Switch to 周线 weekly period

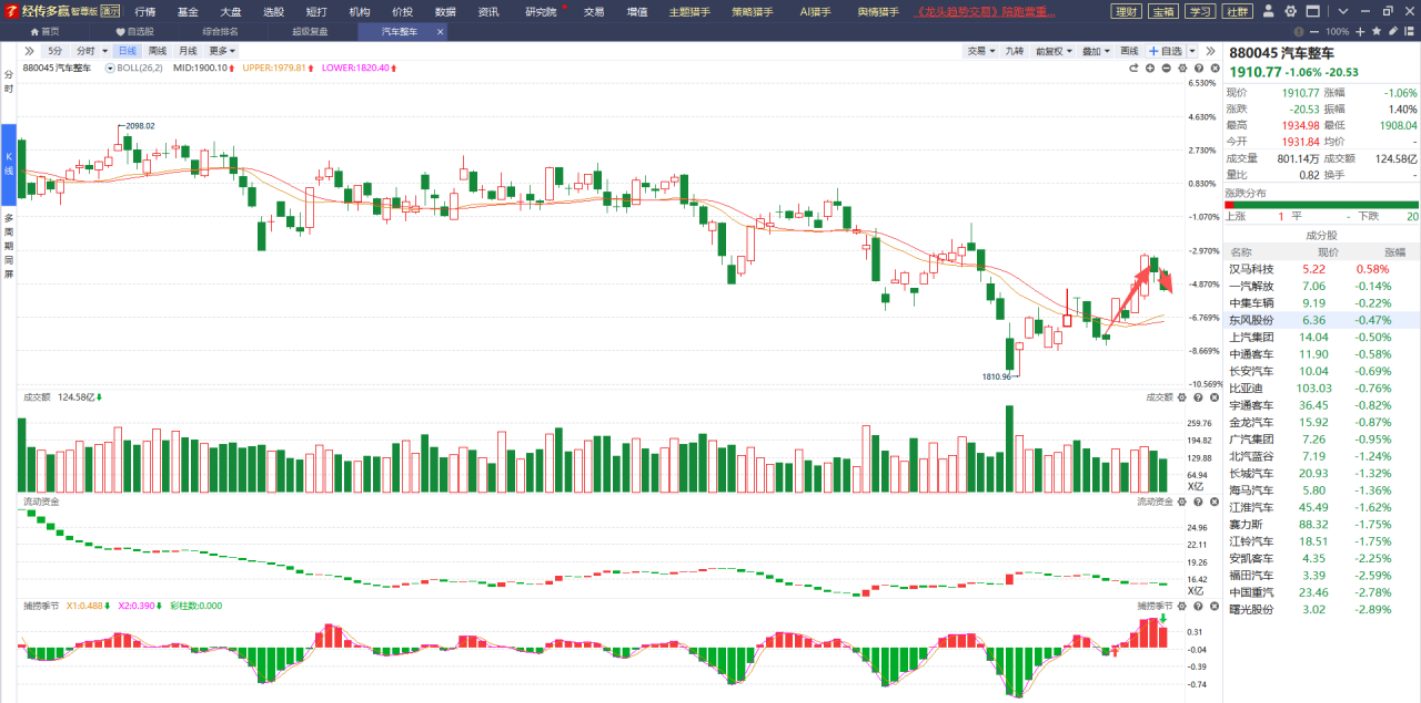[158, 51]
